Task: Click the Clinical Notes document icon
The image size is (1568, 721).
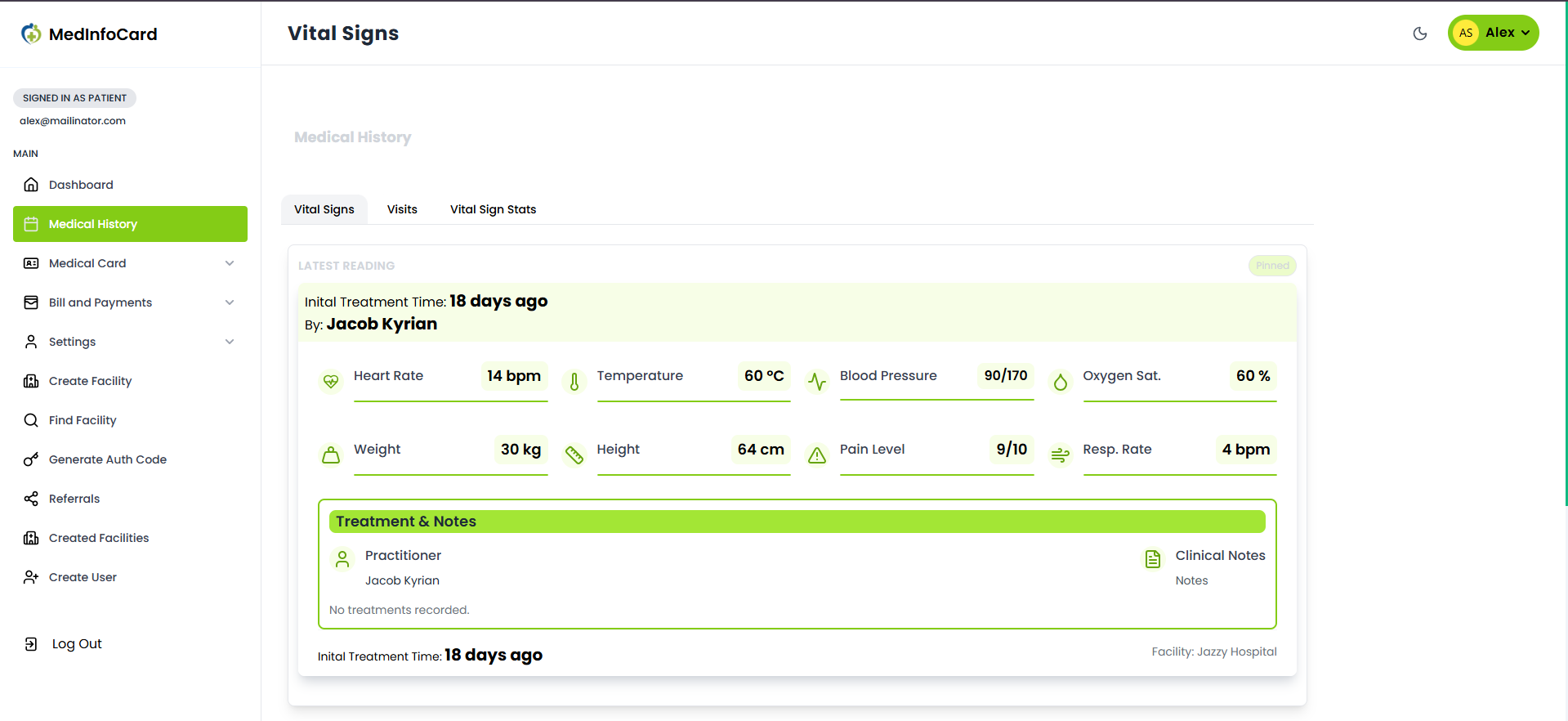Action: [x=1153, y=559]
